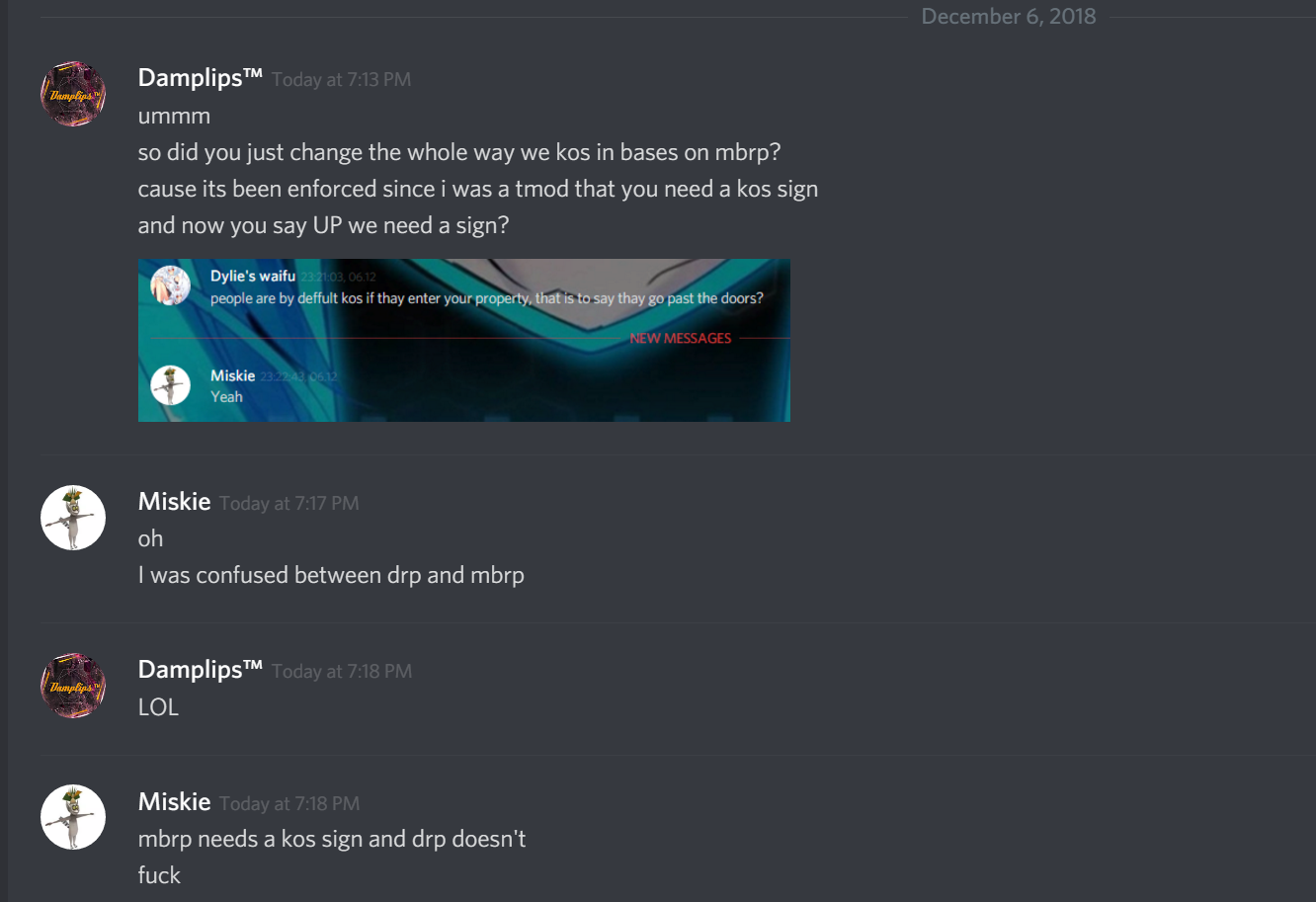
Task: Select Damplips avatar next to the LOL message
Action: click(73, 686)
